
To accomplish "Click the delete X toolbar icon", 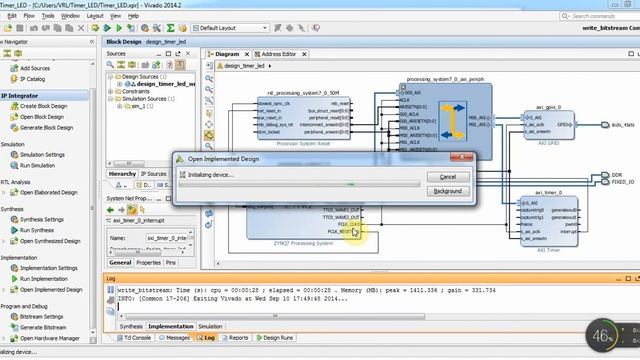I will (x=81, y=28).
